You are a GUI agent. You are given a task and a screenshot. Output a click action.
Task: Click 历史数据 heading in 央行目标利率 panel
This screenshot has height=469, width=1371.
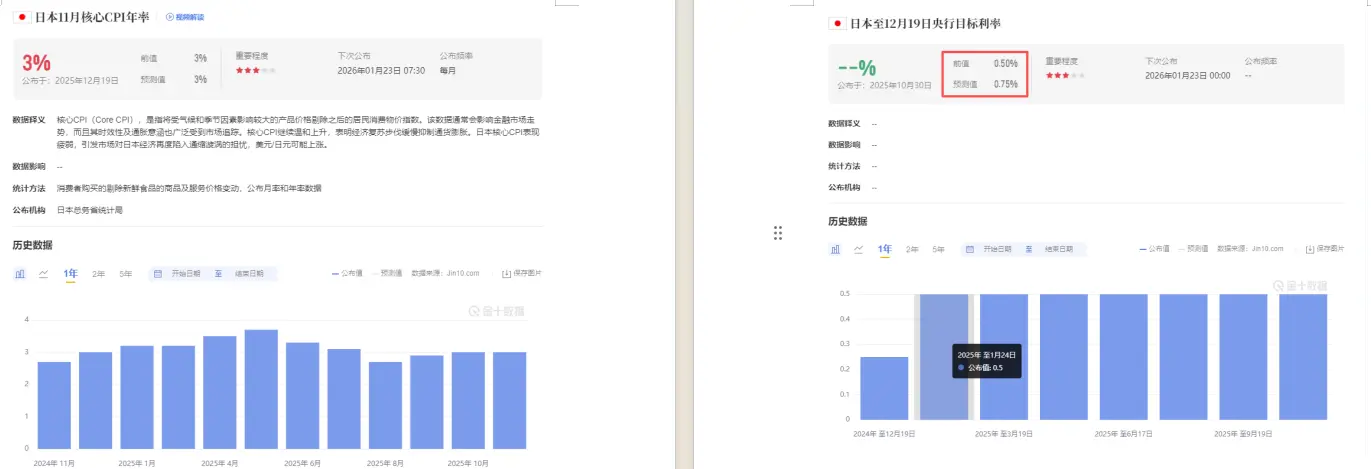click(848, 221)
